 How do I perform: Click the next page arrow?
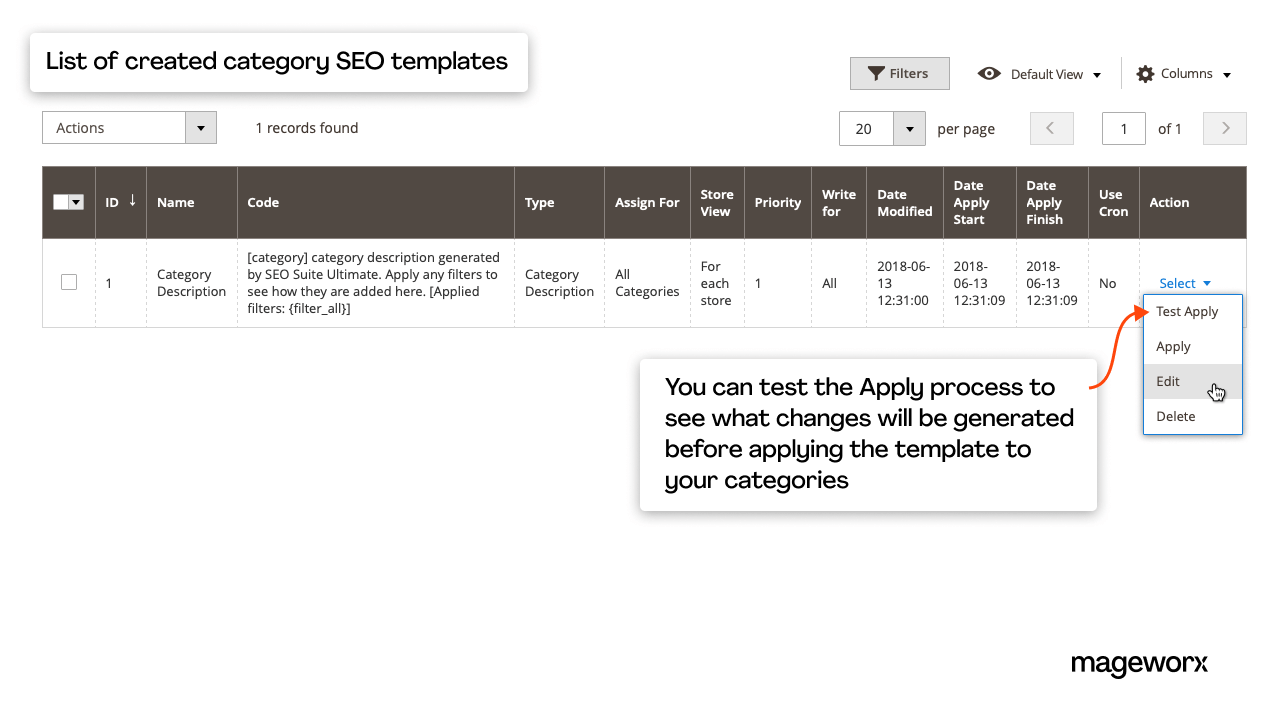pyautogui.click(x=1224, y=128)
